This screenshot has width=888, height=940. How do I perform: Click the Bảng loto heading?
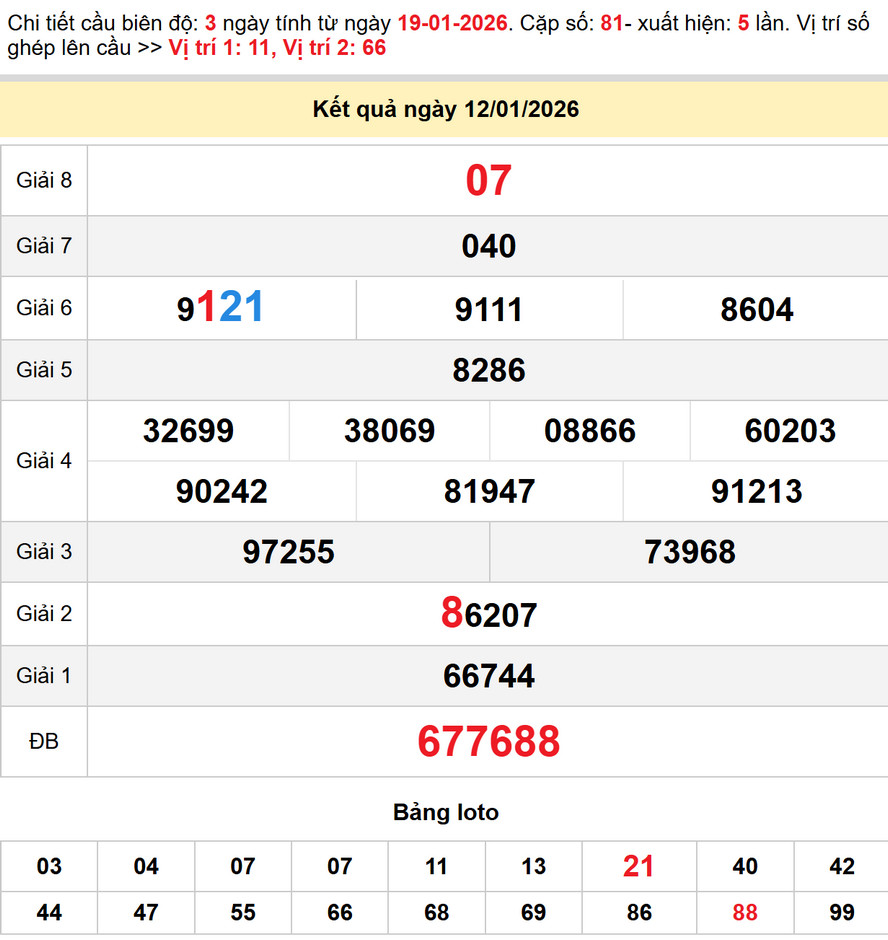pos(445,813)
